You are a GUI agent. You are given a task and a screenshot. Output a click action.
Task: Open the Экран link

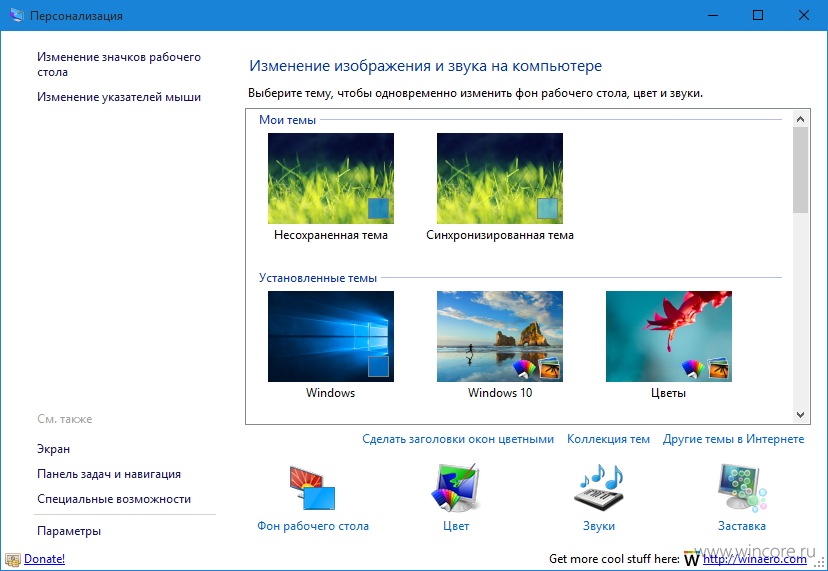(x=53, y=449)
